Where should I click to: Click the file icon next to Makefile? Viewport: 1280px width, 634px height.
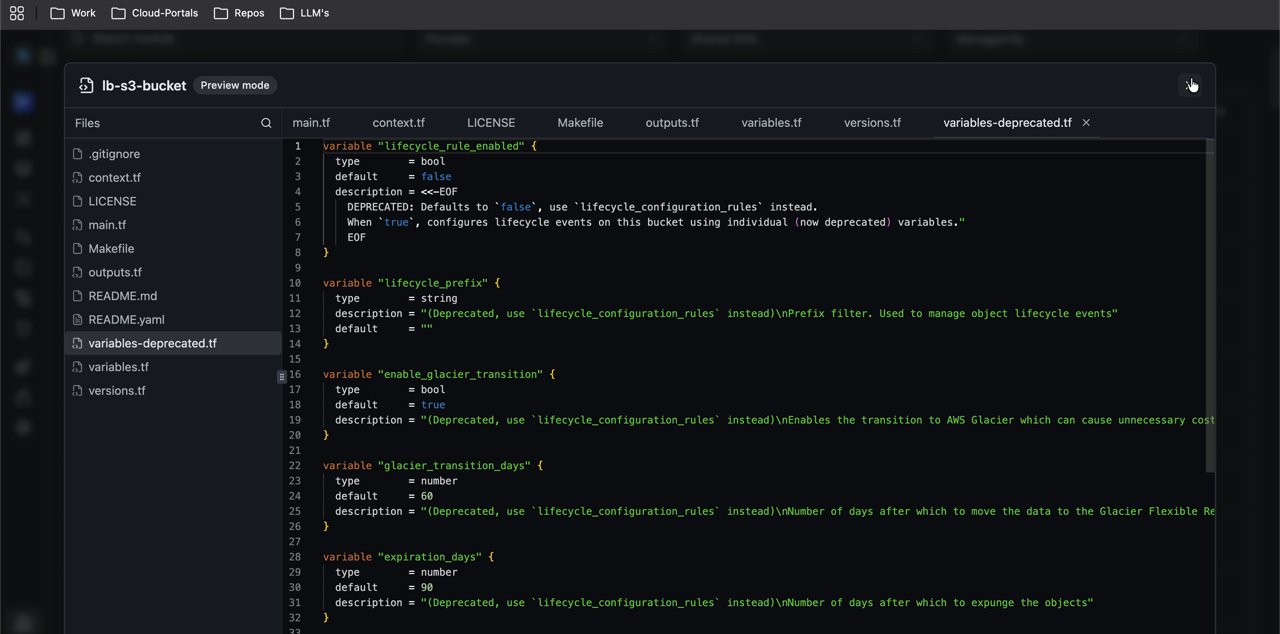point(77,249)
